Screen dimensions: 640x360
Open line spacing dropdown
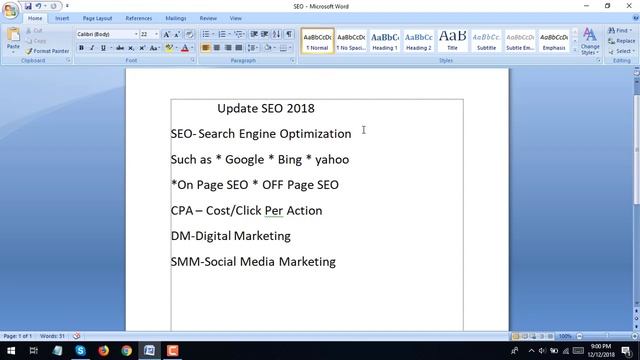click(x=253, y=48)
